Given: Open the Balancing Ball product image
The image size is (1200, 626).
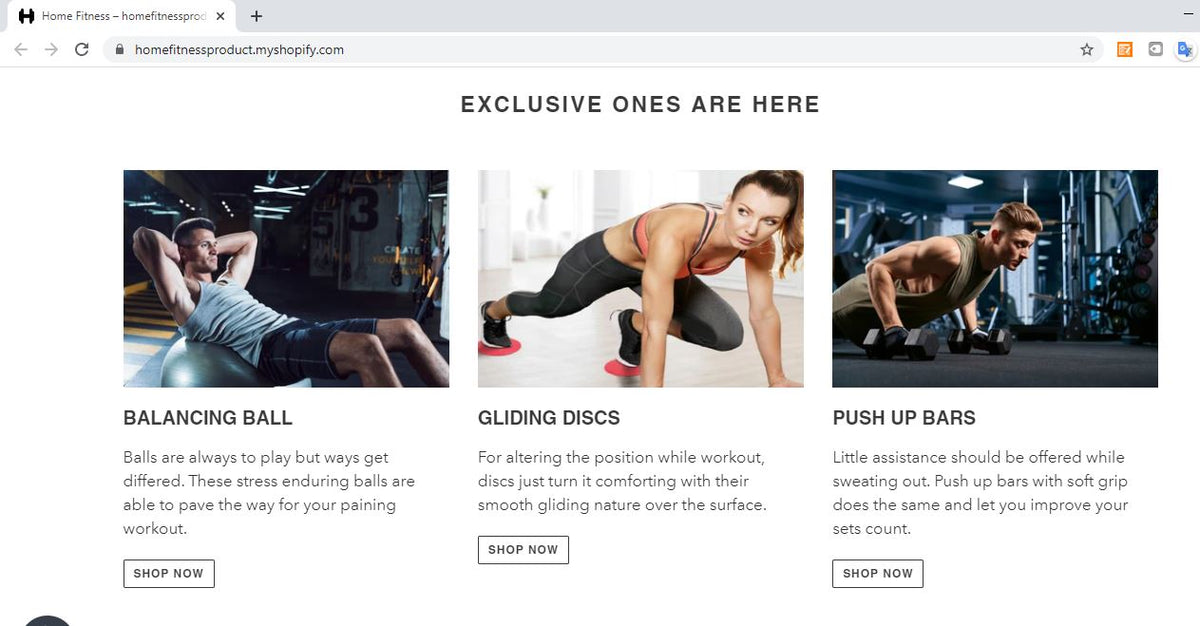Looking at the screenshot, I should pos(286,278).
